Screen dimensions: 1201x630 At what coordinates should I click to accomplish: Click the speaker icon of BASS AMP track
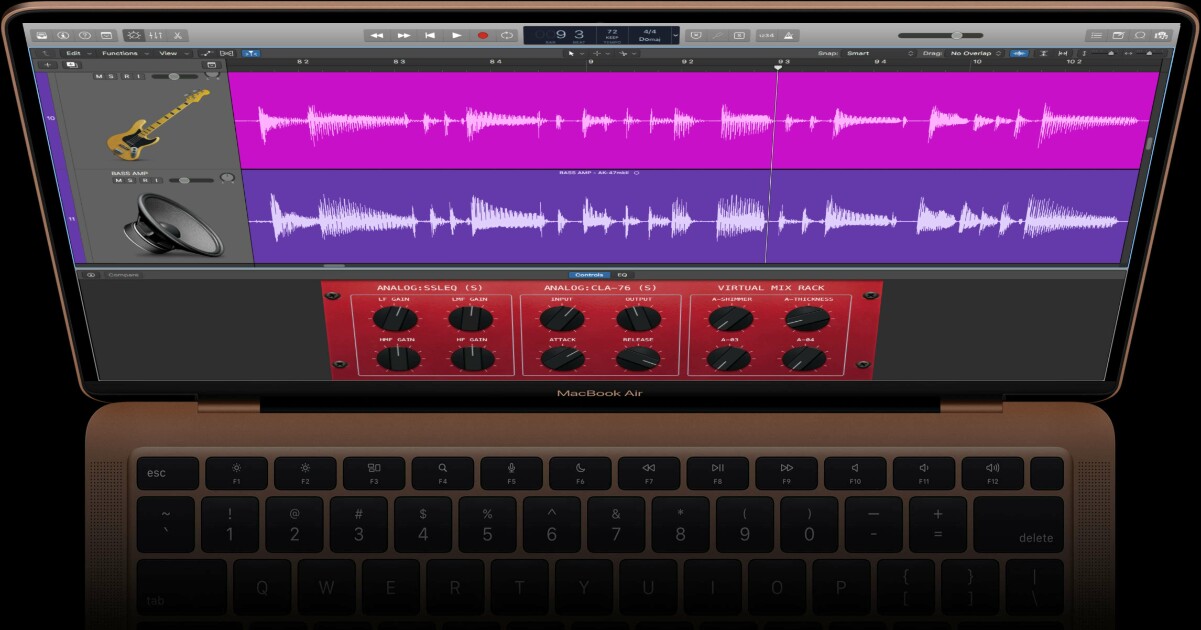(x=172, y=225)
